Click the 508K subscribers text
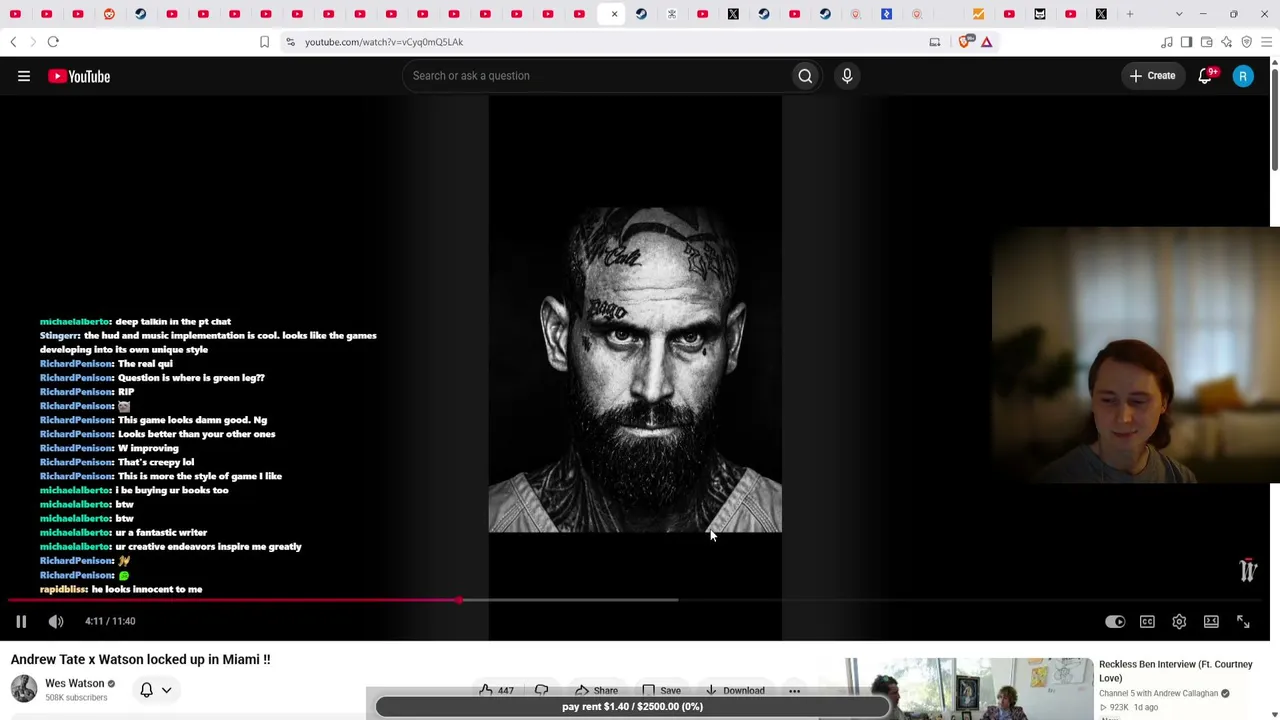This screenshot has height=720, width=1280. click(x=76, y=698)
